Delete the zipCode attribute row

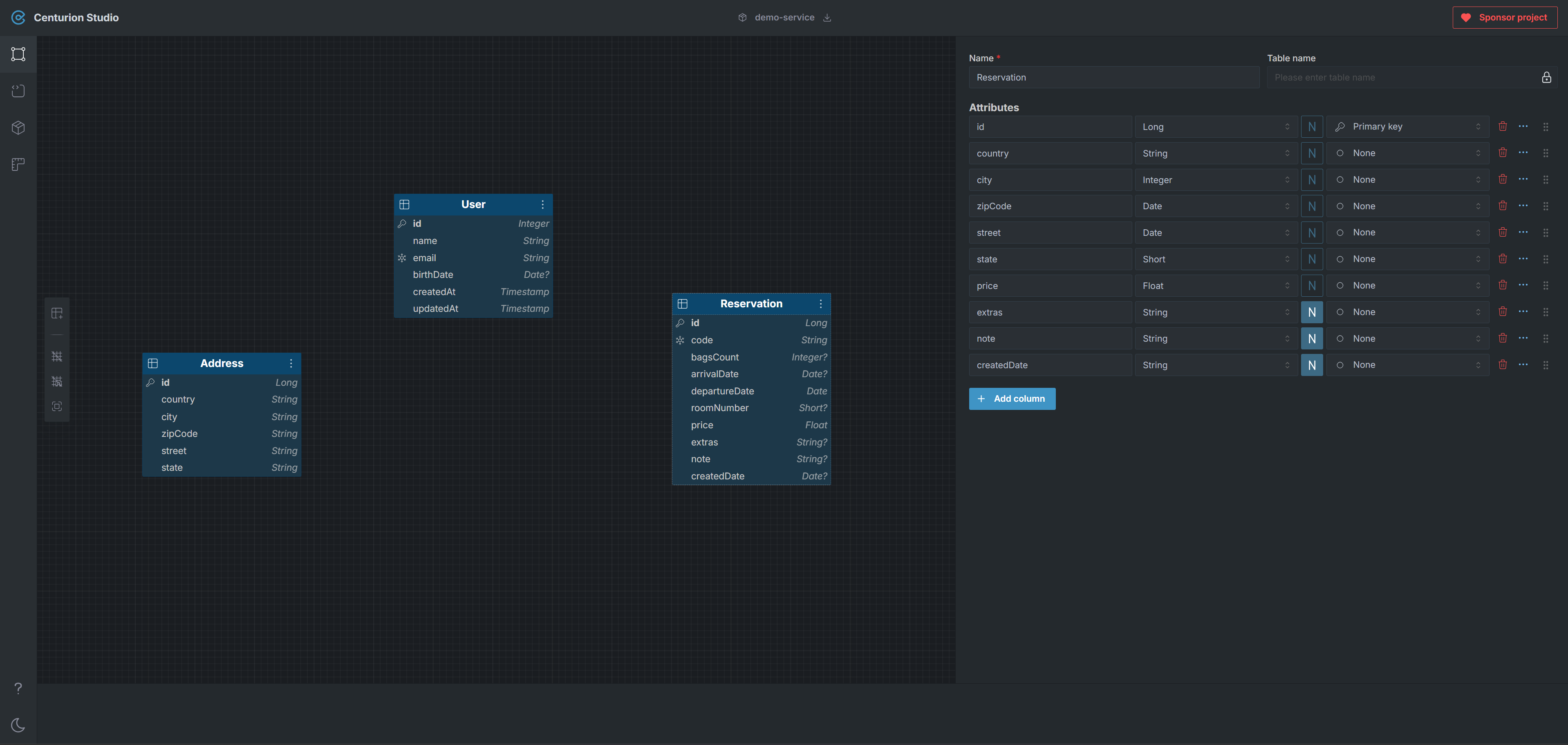pyautogui.click(x=1502, y=206)
